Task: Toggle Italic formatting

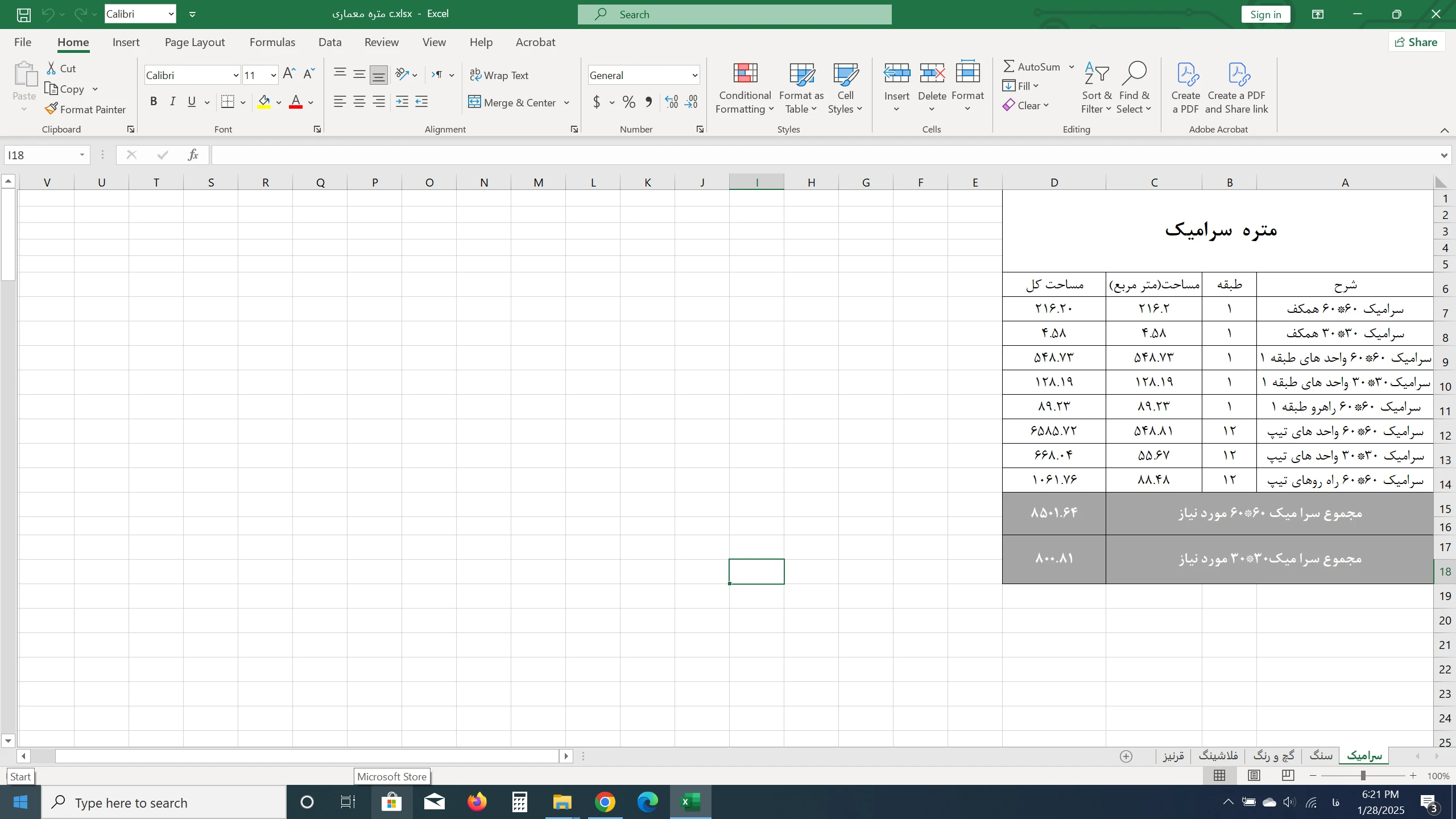Action: [172, 102]
